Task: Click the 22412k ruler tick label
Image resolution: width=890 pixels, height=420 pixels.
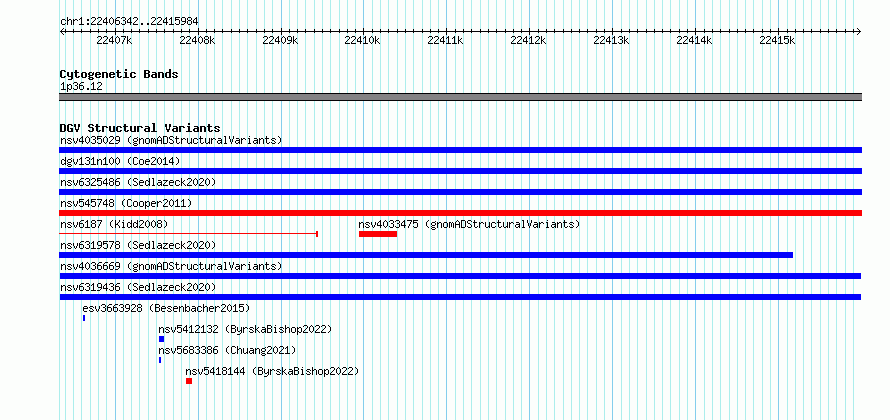Action: tap(528, 40)
